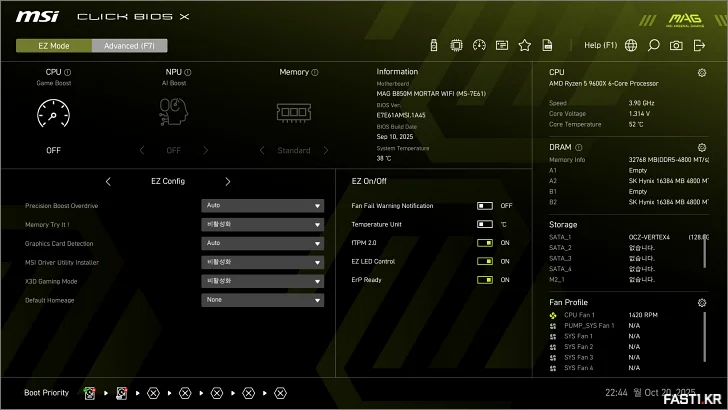Click the SATA_1 OCZ-VERTEX4 storage entry
The height and width of the screenshot is (410, 728).
point(628,237)
